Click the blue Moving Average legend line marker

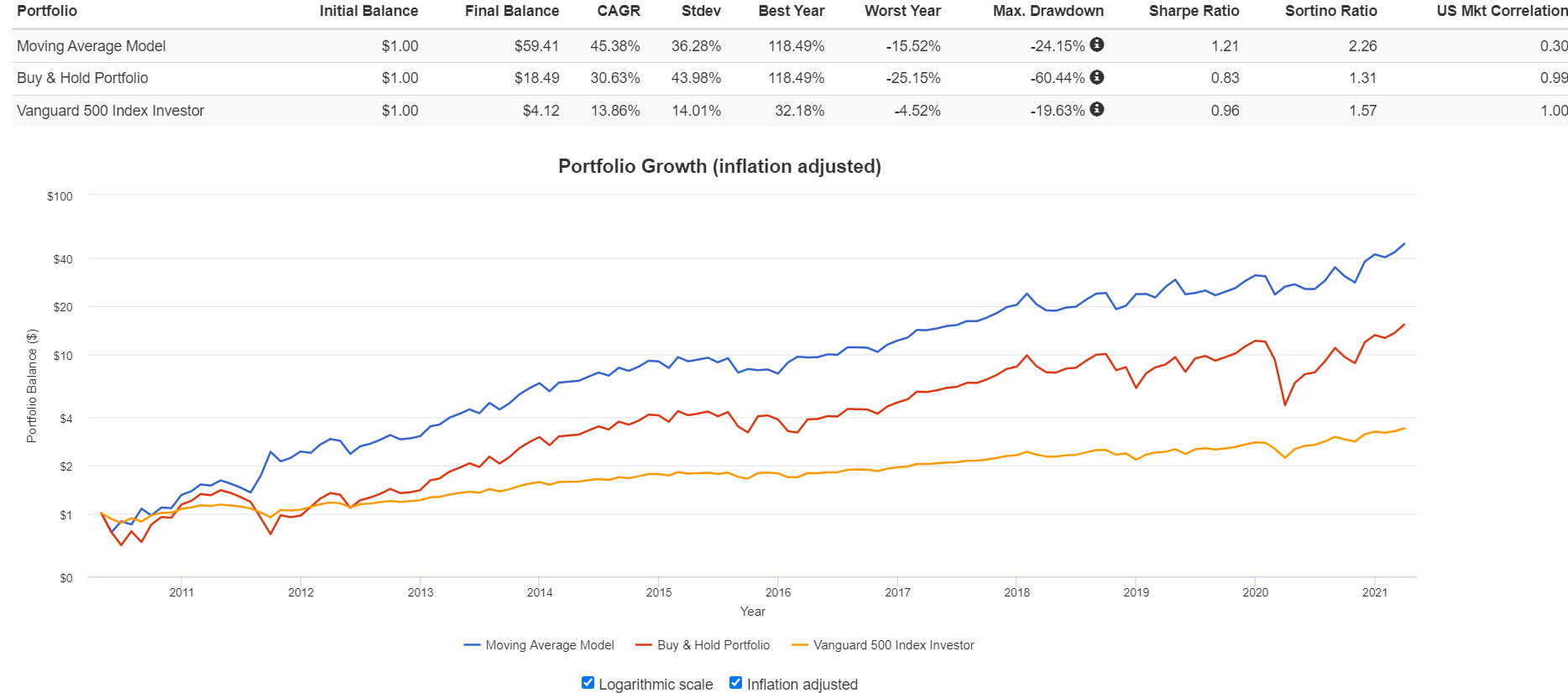click(x=472, y=645)
